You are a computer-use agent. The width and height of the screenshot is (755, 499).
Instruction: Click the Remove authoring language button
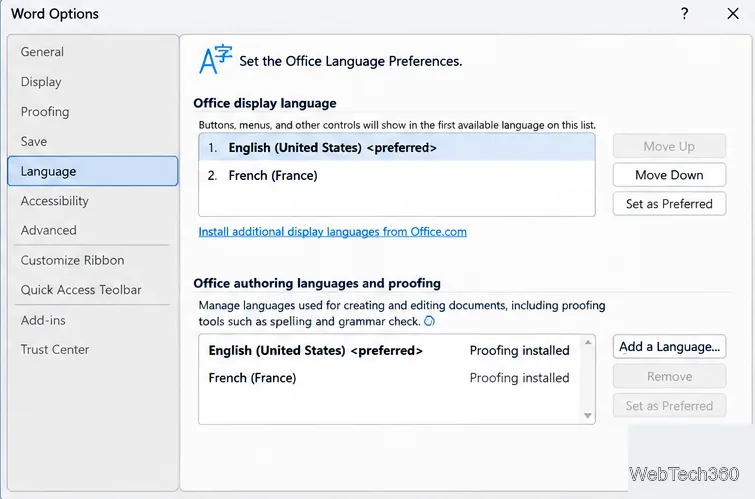pos(669,376)
